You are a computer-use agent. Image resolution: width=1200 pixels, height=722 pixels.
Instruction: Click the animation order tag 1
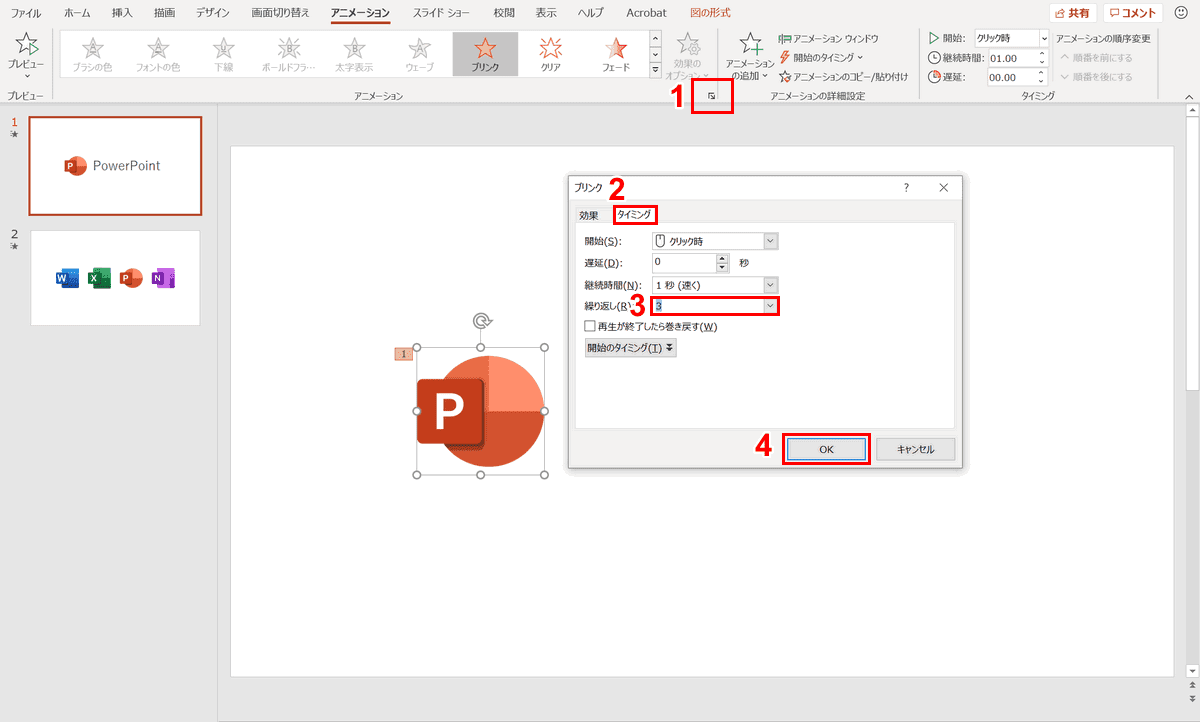(x=404, y=354)
